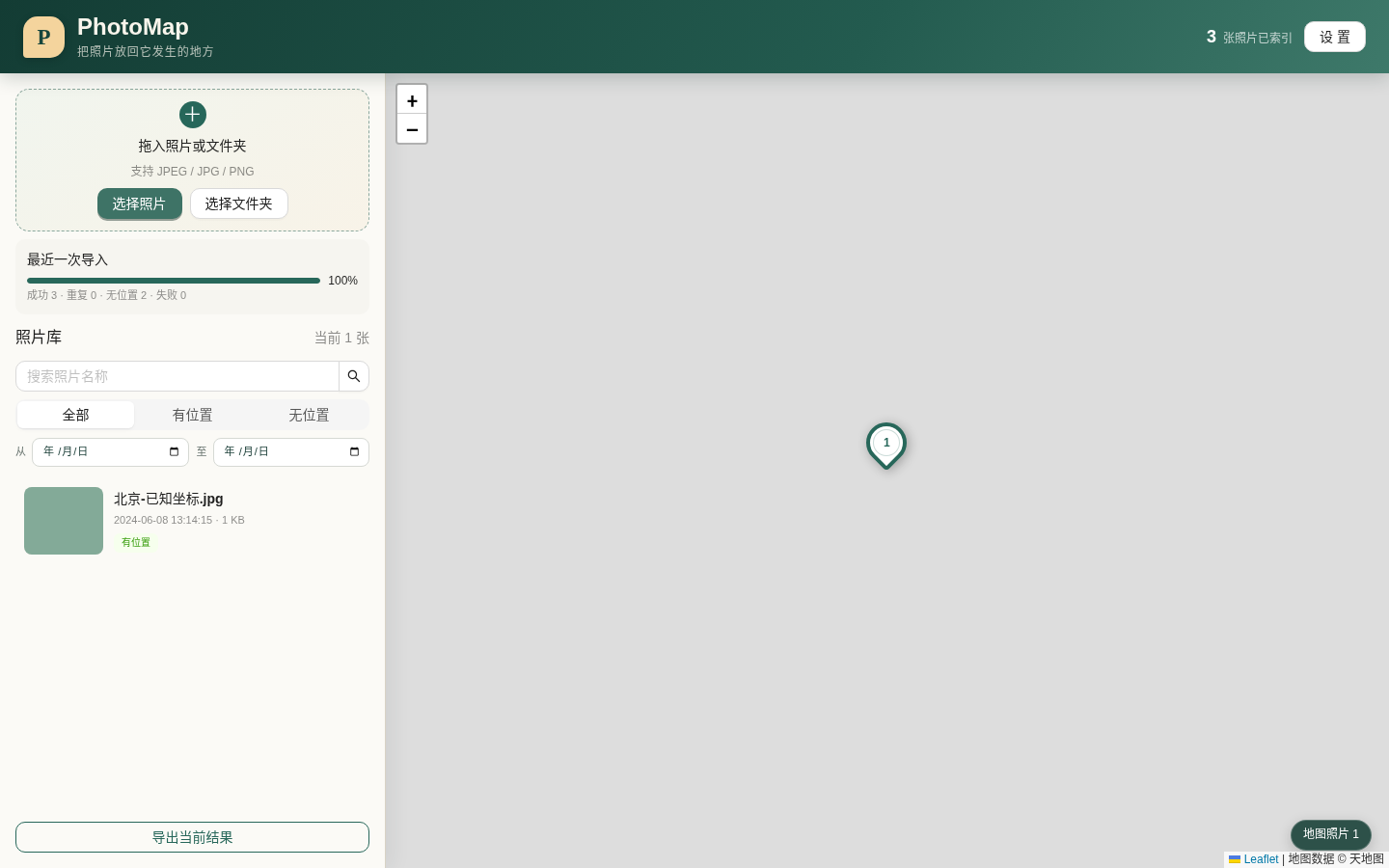Click the 有位置 tag on photo item
This screenshot has width=1389, height=868.
coord(136,542)
